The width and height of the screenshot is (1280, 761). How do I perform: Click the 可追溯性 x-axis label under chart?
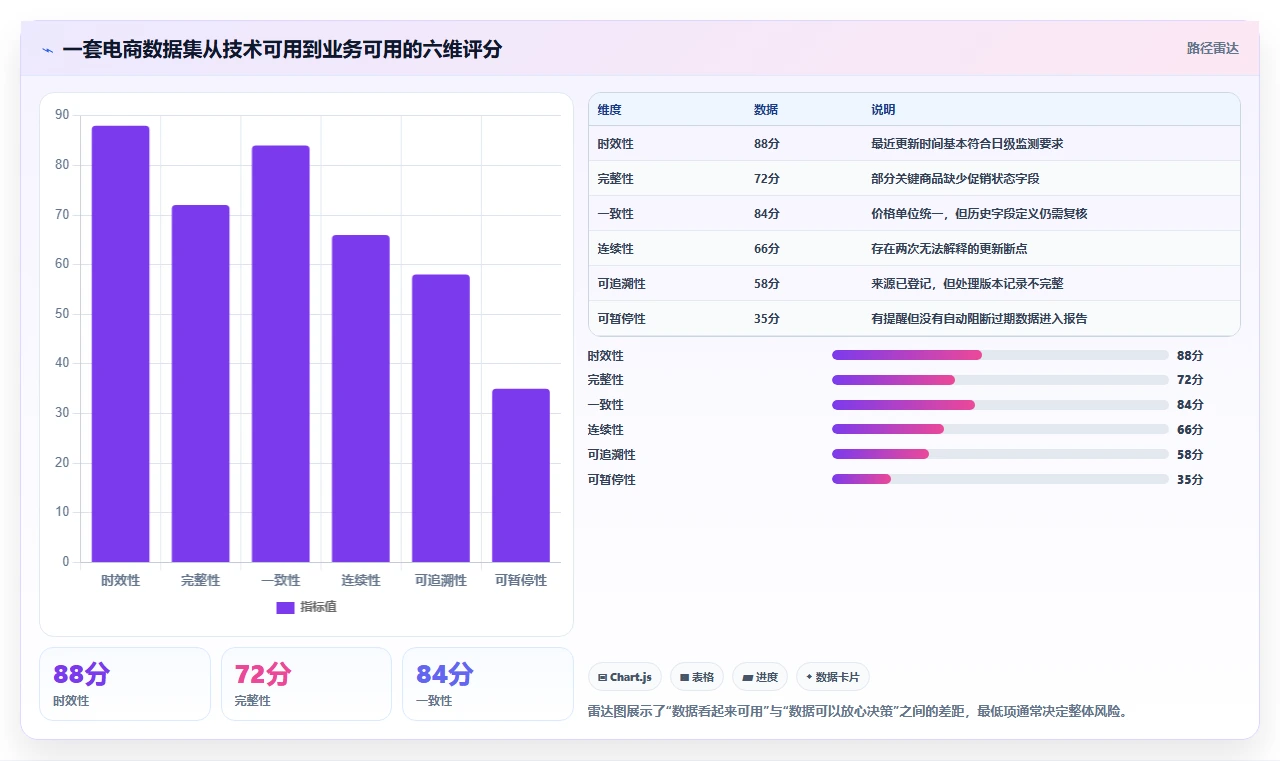pyautogui.click(x=441, y=580)
